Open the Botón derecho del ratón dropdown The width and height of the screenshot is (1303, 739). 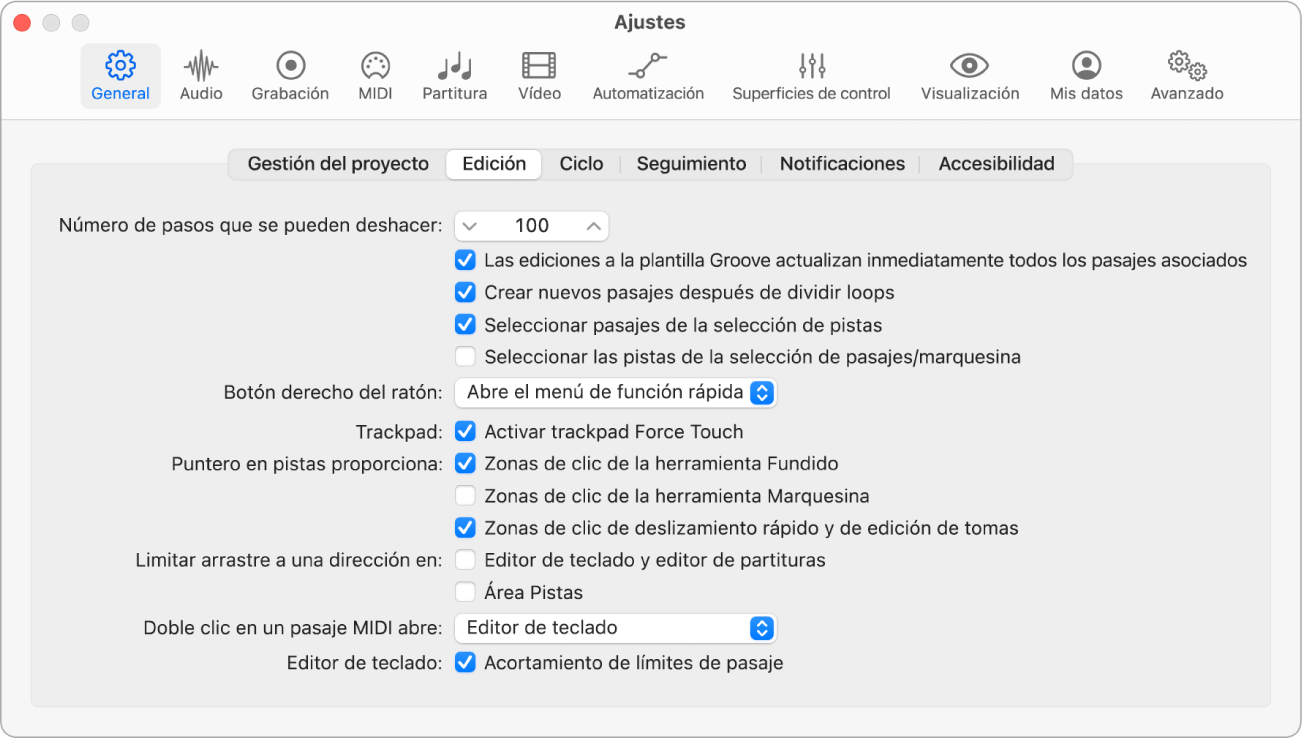point(616,393)
